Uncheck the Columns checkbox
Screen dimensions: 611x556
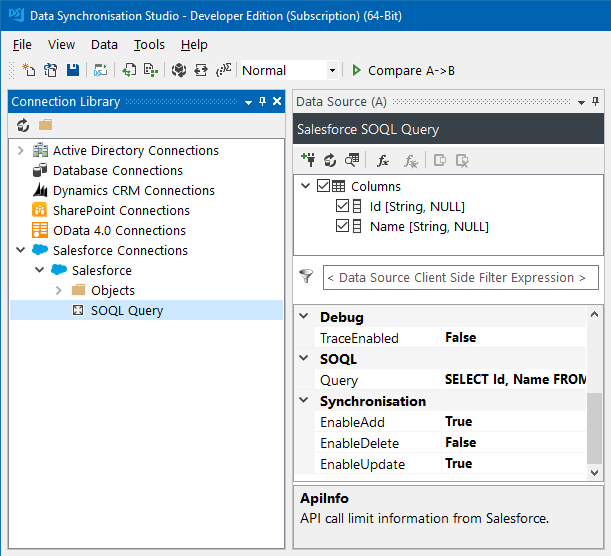point(323,185)
